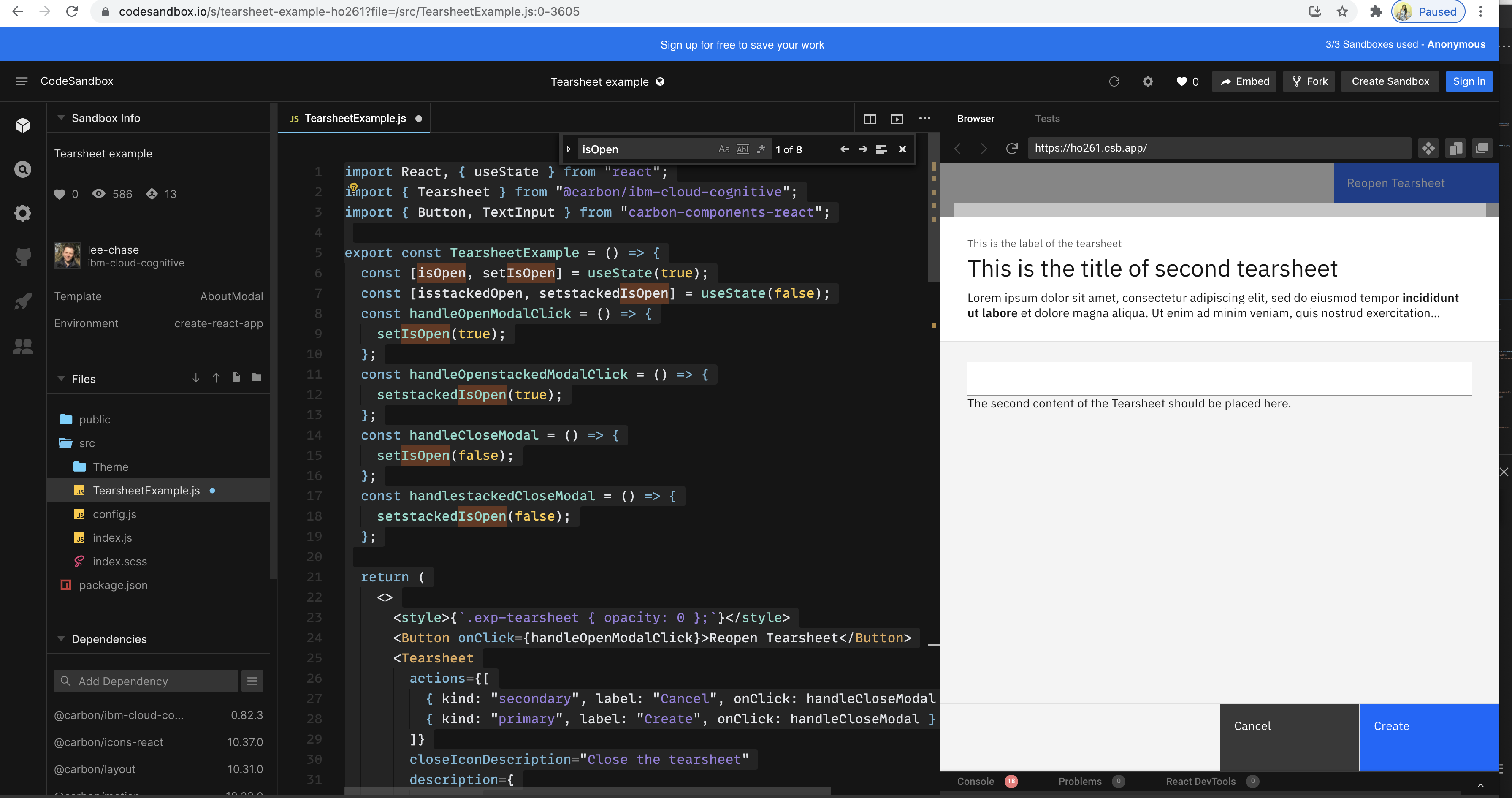This screenshot has width=1512, height=798.
Task: Expand the replace toggle arrow in find widget
Action: [569, 149]
